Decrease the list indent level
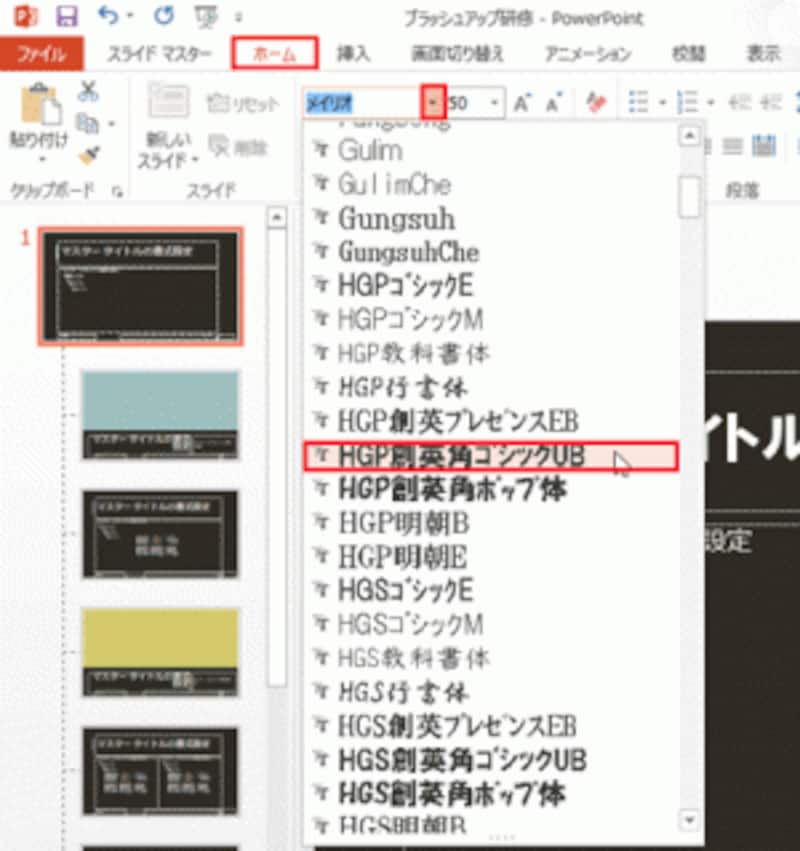 [x=739, y=102]
